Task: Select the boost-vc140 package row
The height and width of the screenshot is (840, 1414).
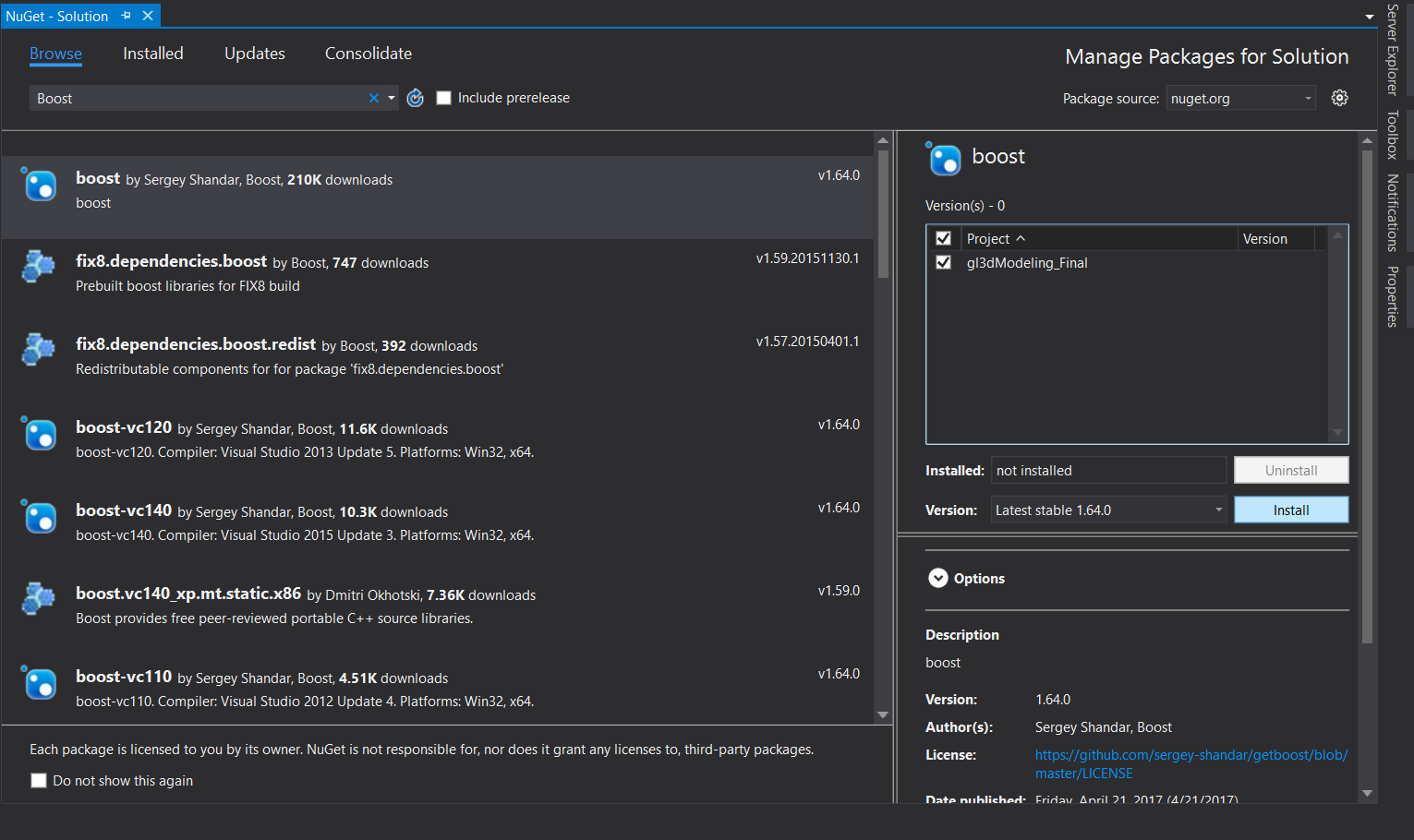Action: click(x=438, y=530)
